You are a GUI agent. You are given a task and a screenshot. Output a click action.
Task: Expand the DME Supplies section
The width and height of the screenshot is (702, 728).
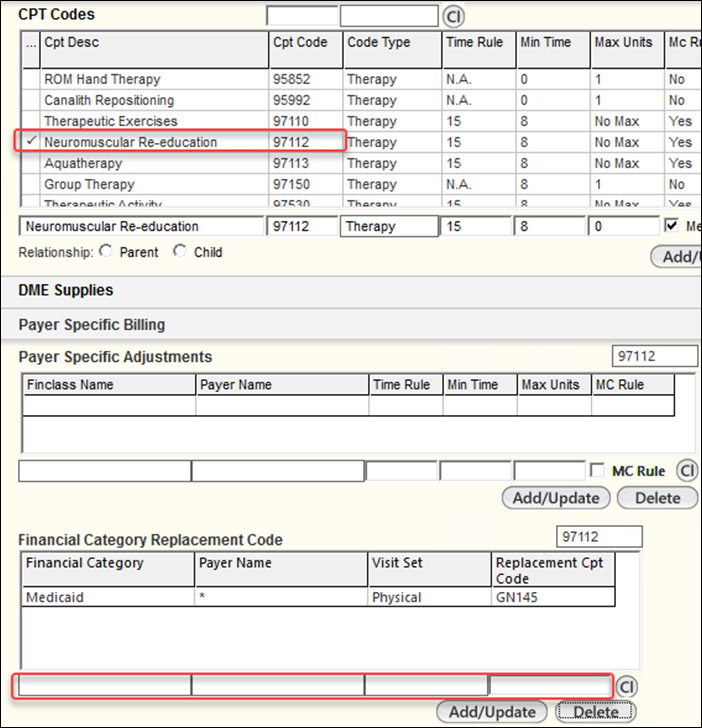click(x=351, y=290)
